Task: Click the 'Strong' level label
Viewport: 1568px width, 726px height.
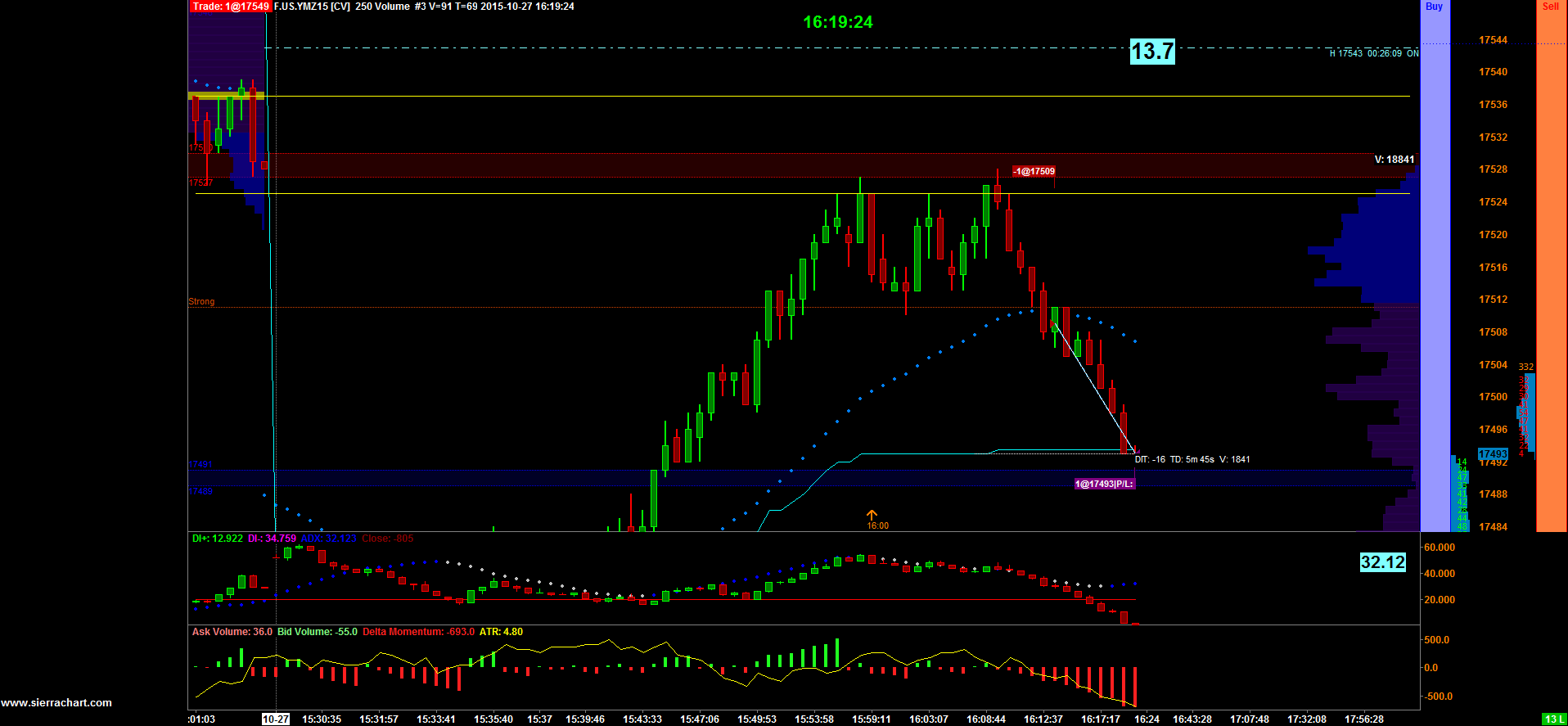Action: click(201, 302)
